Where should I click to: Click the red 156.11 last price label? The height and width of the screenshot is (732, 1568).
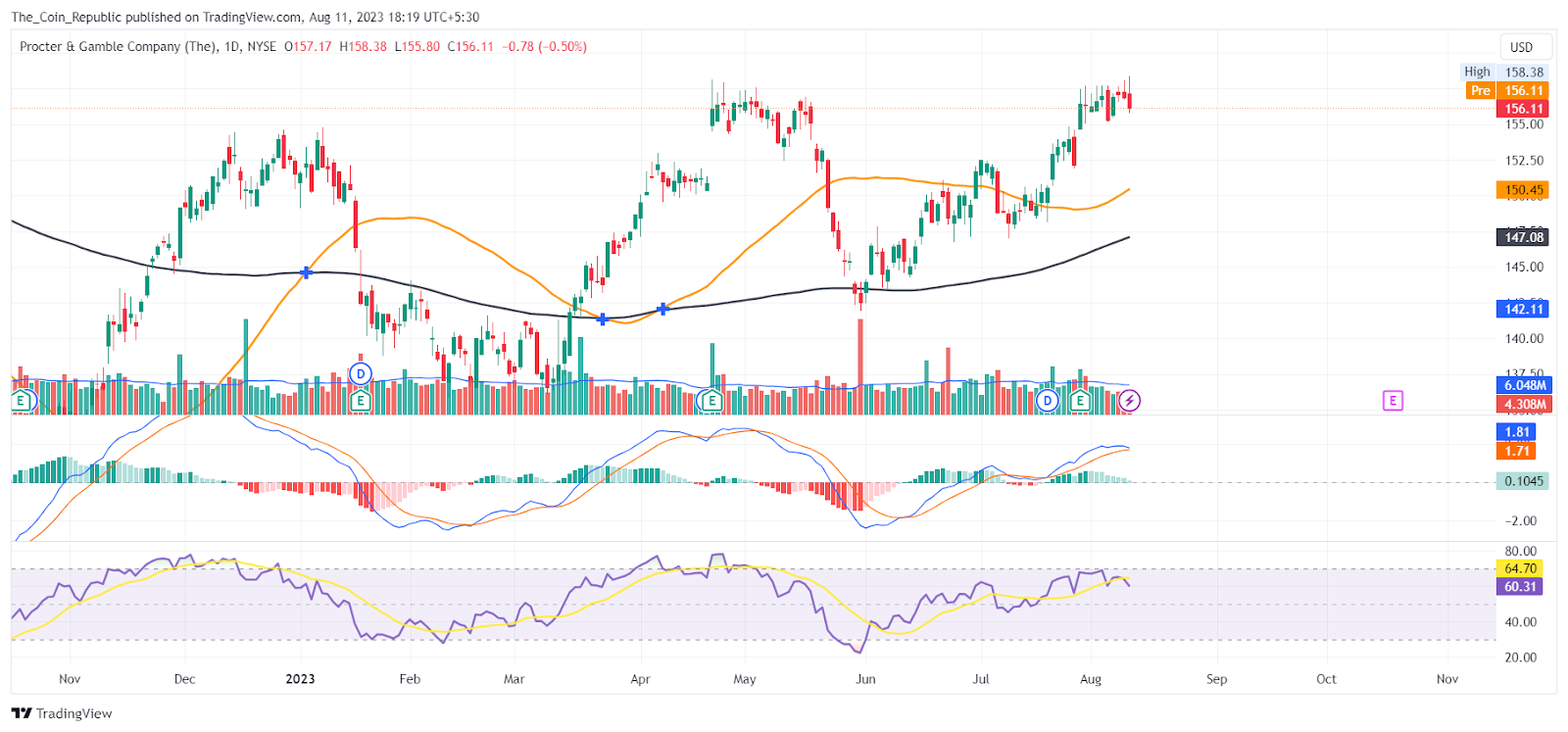point(1524,109)
